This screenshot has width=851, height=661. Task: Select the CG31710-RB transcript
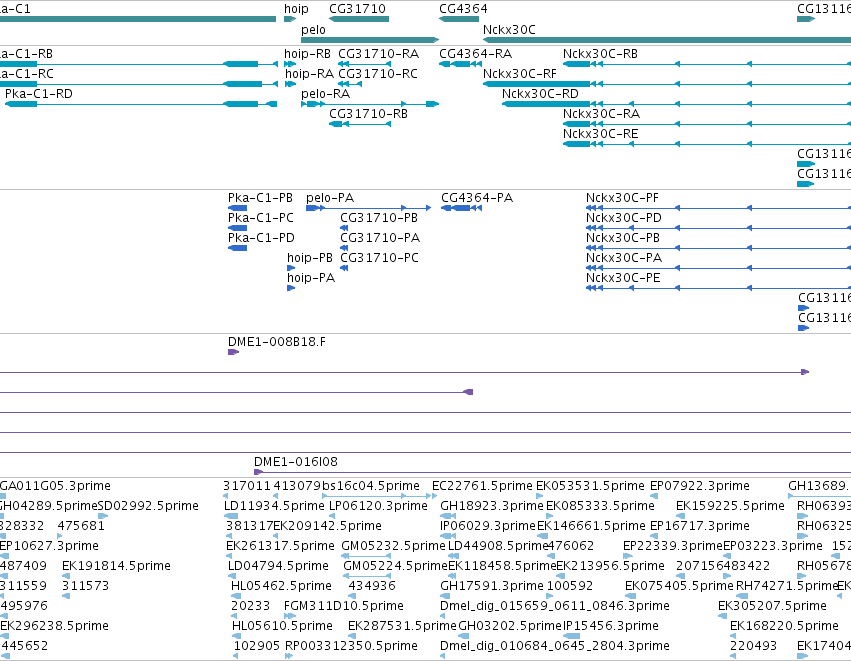click(x=360, y=124)
